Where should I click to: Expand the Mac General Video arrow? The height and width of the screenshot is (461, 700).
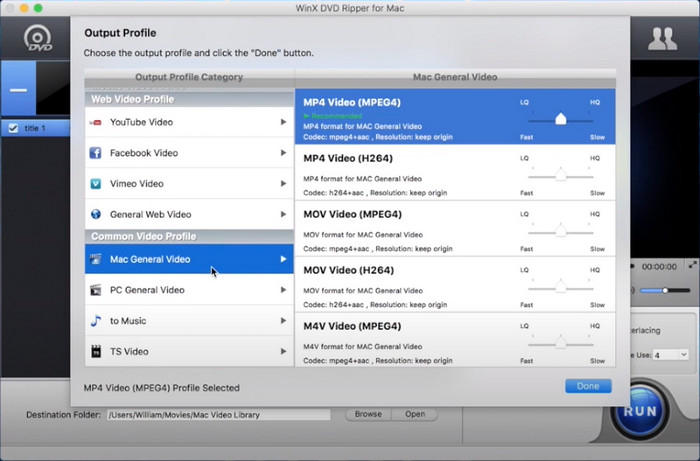(283, 259)
